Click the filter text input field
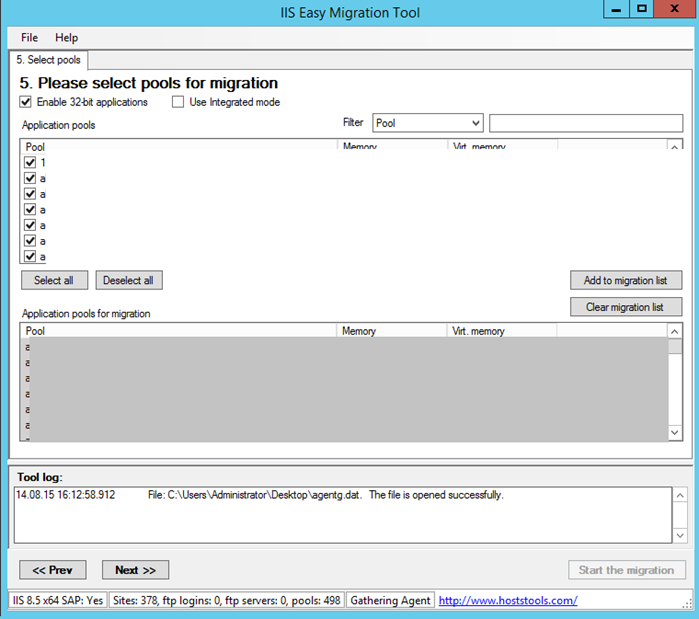 click(586, 123)
